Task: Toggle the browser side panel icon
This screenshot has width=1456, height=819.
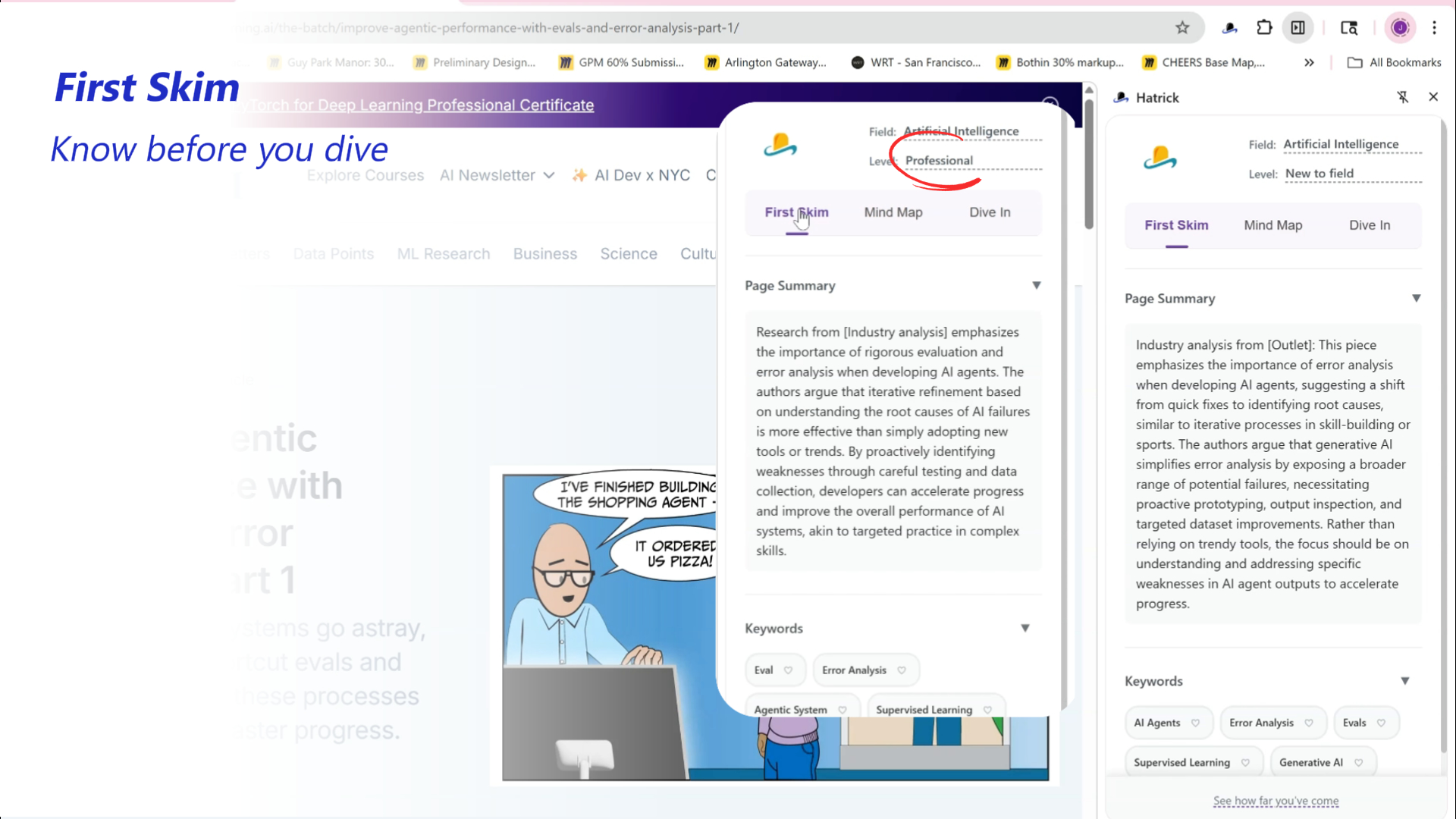Action: tap(1298, 28)
